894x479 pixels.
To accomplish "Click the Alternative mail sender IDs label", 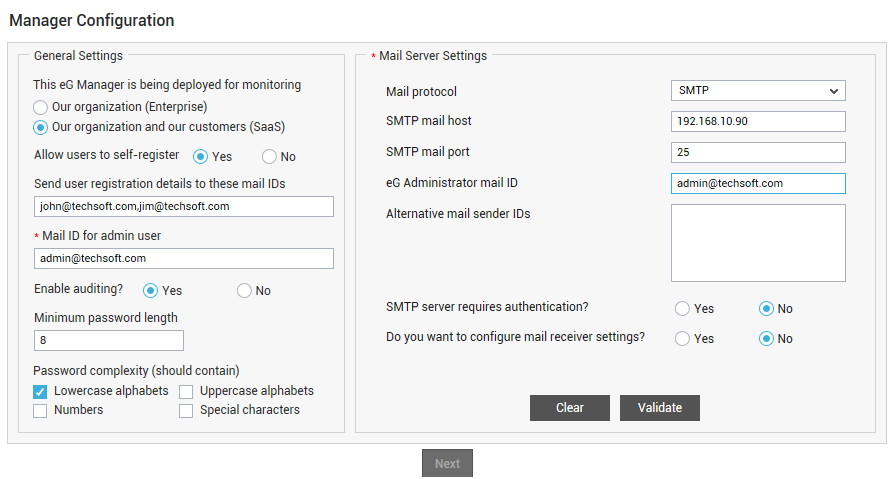I will pyautogui.click(x=458, y=214).
